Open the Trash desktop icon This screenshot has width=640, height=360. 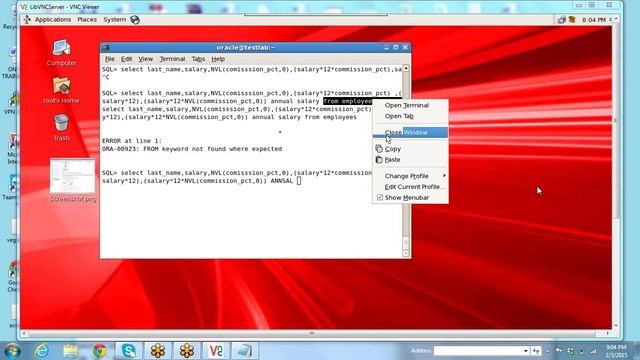61,128
